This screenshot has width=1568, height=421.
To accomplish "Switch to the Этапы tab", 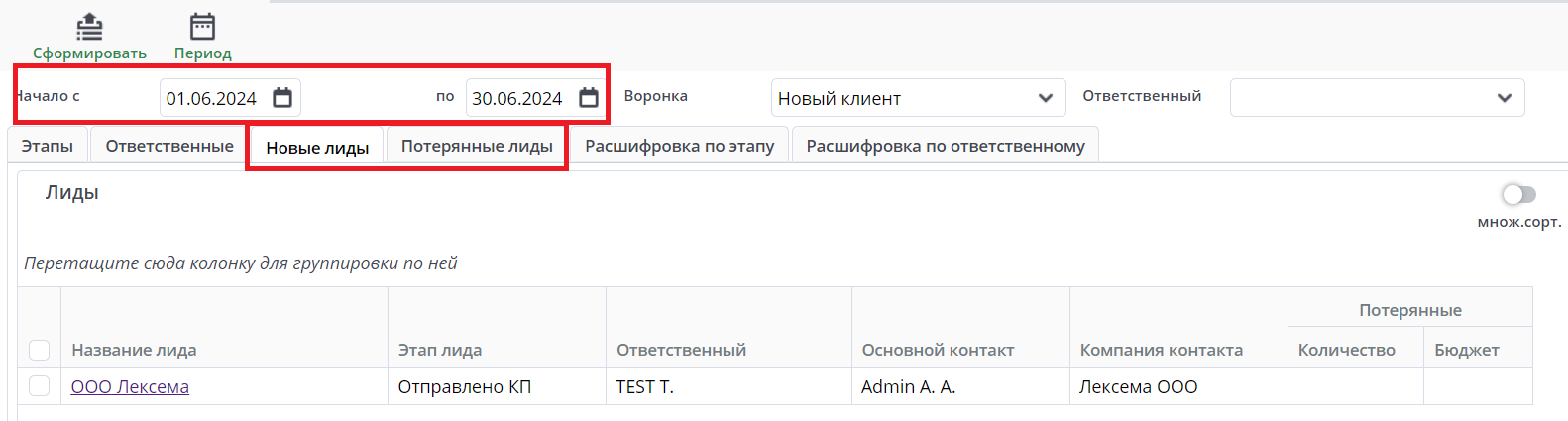I will pyautogui.click(x=48, y=146).
